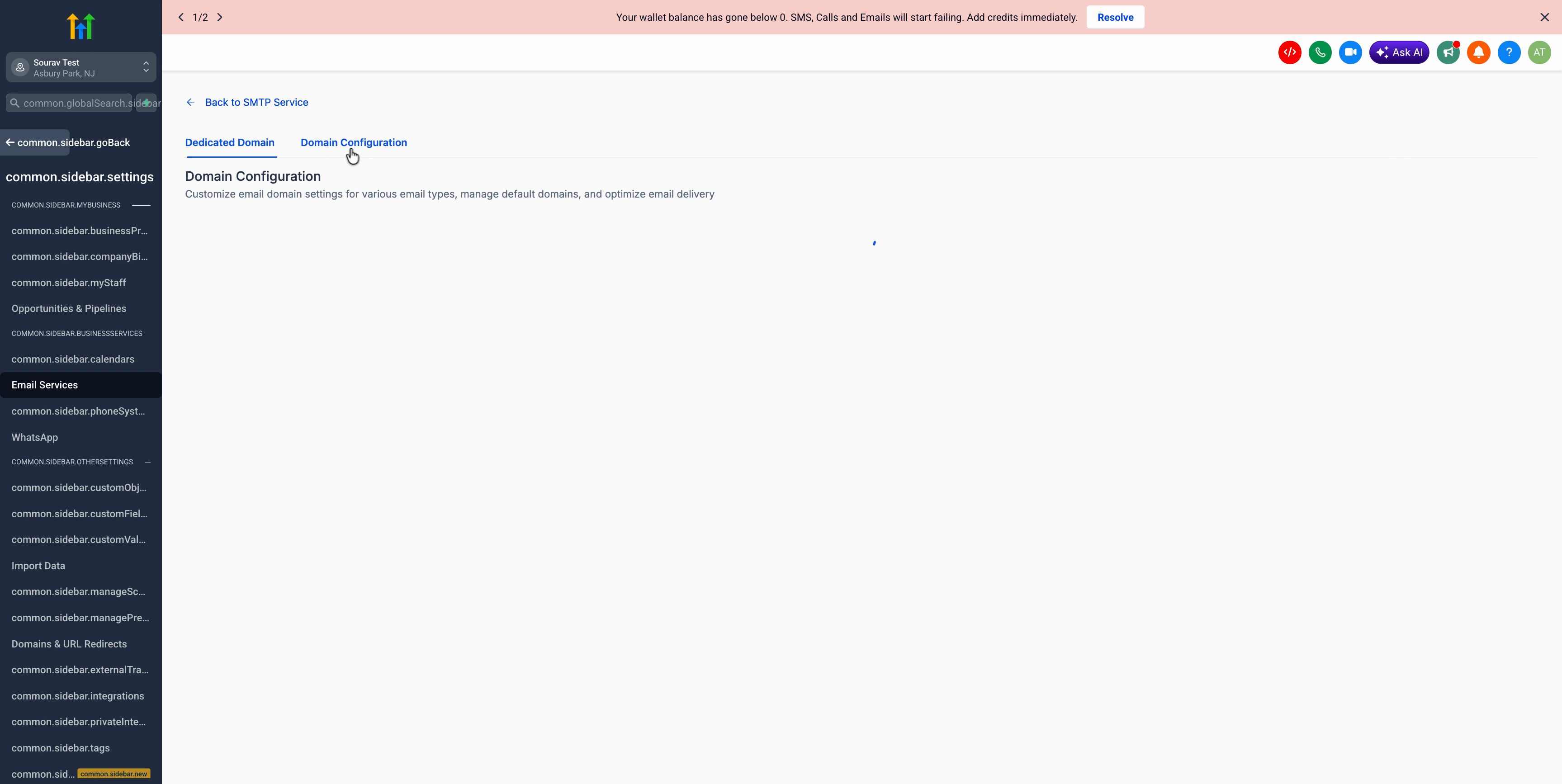Open the common.sidebar.companyBi... menu item
The image size is (1562, 784).
click(80, 257)
